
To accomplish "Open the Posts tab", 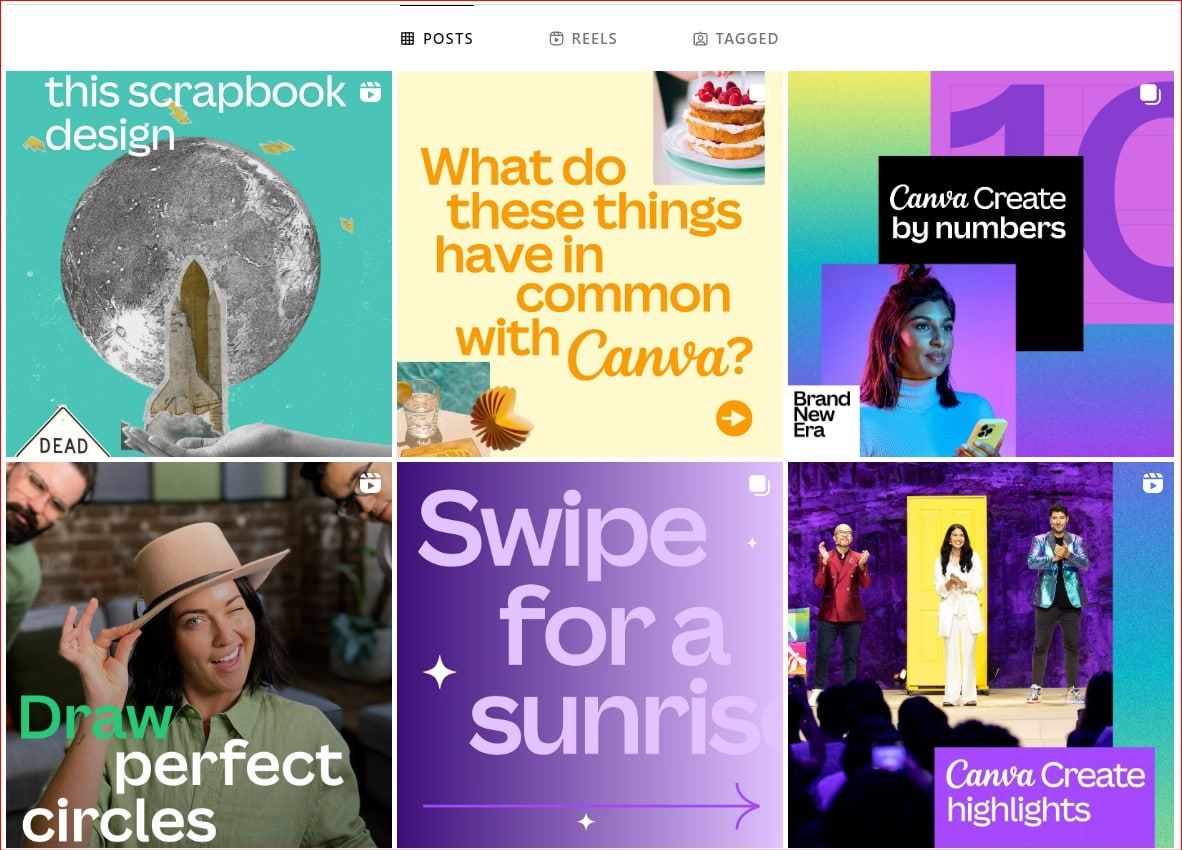I will point(436,38).
